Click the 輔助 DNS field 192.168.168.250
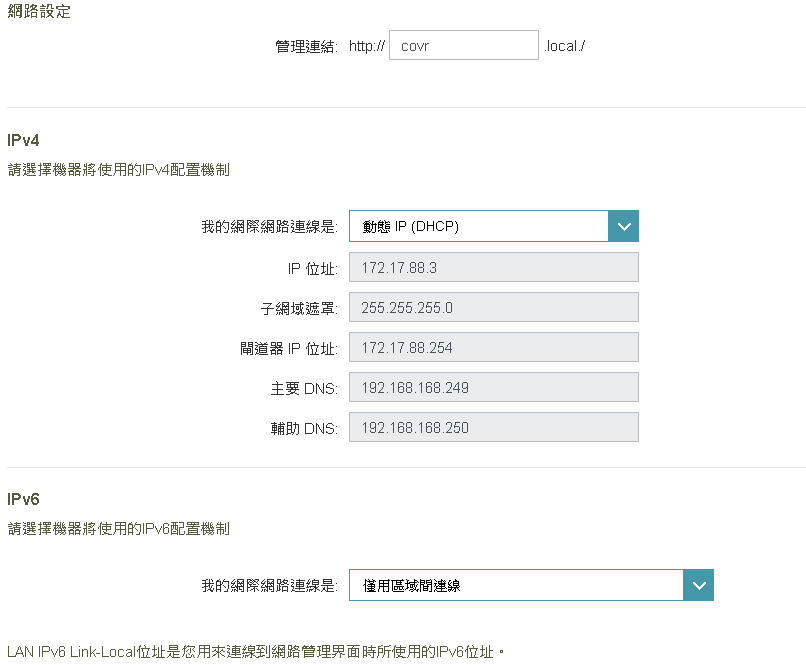The width and height of the screenshot is (806, 665). (x=493, y=428)
